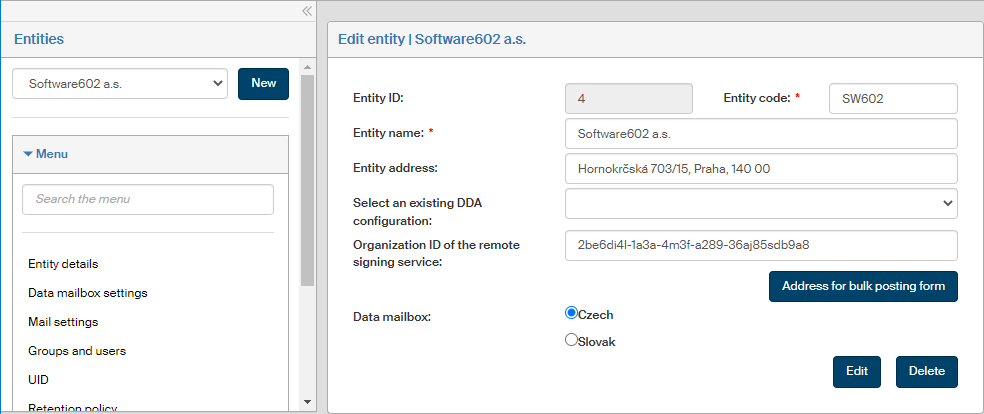Collapse the left sidebar with double-chevron icon
Screen dimensions: 984x414
point(307,11)
